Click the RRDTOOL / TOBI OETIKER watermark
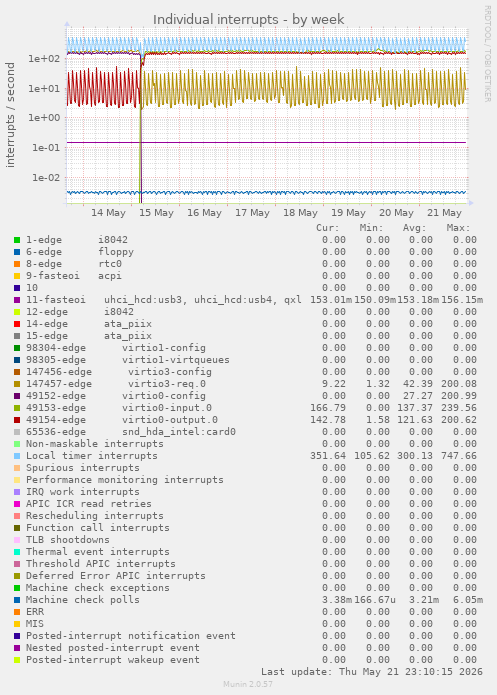Viewport: 497px width, 695px height. [x=487, y=54]
